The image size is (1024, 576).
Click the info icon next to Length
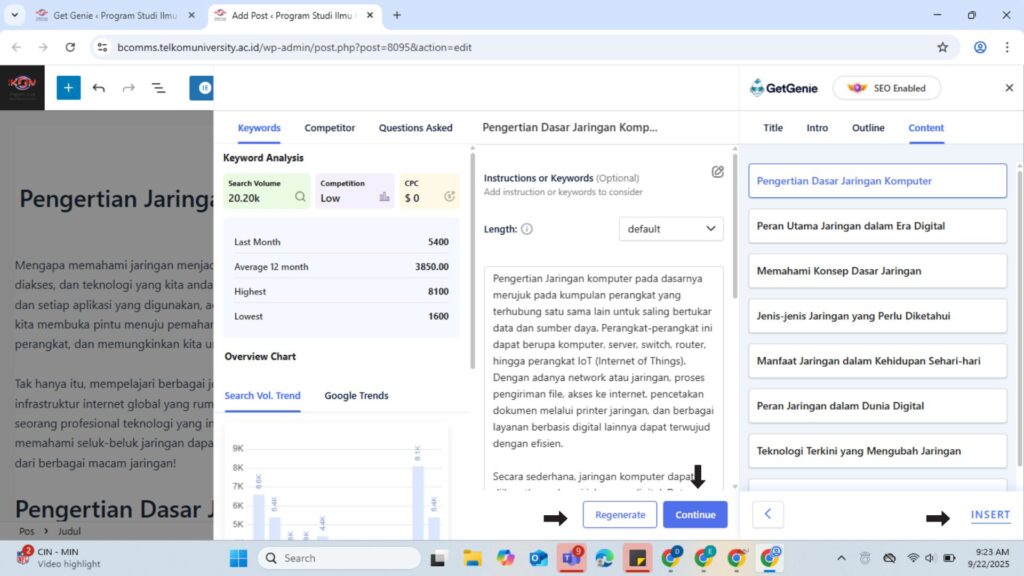tap(527, 229)
